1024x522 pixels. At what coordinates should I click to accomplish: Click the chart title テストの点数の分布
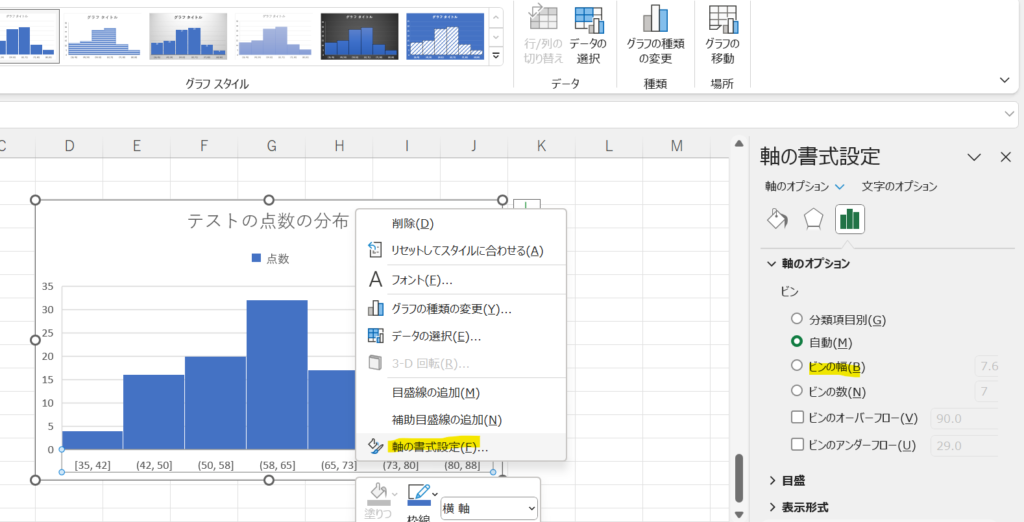tap(268, 221)
